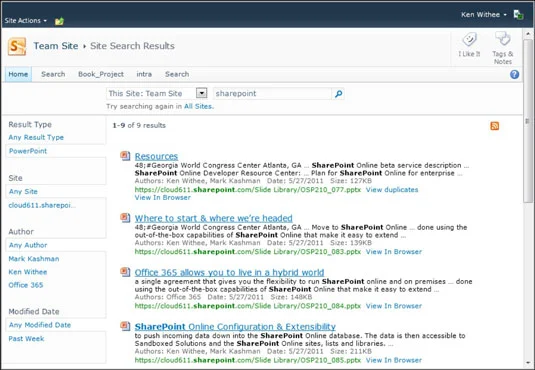This screenshot has height=370, width=535.
Task: Open Where to start & where we're headed
Action: [214, 218]
